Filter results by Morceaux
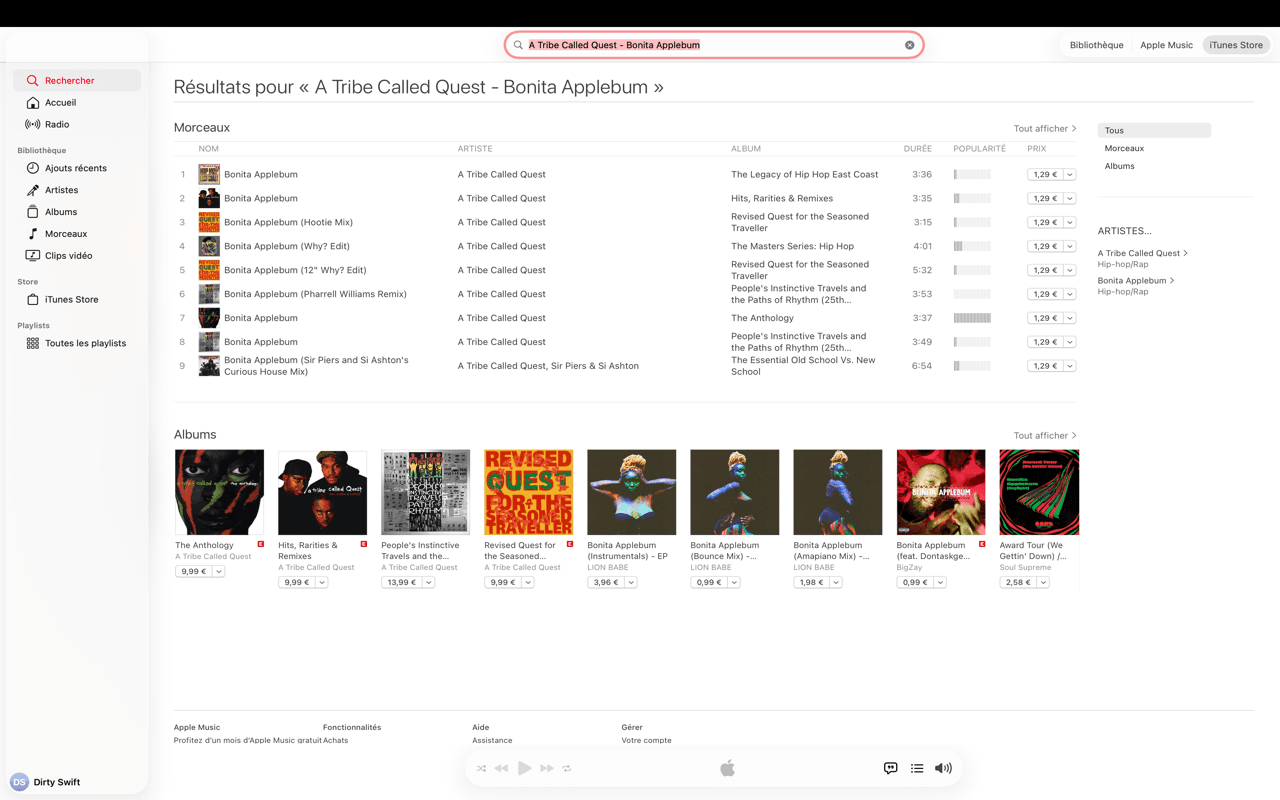 [x=1124, y=148]
